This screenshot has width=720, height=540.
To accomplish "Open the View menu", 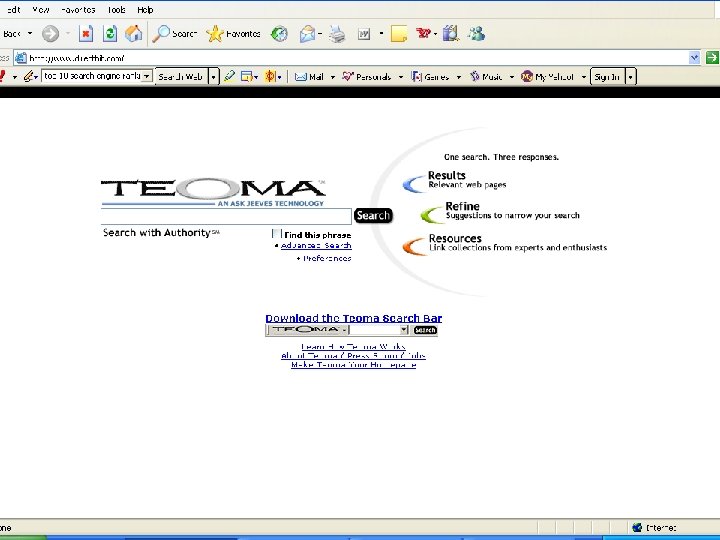I will pos(41,10).
